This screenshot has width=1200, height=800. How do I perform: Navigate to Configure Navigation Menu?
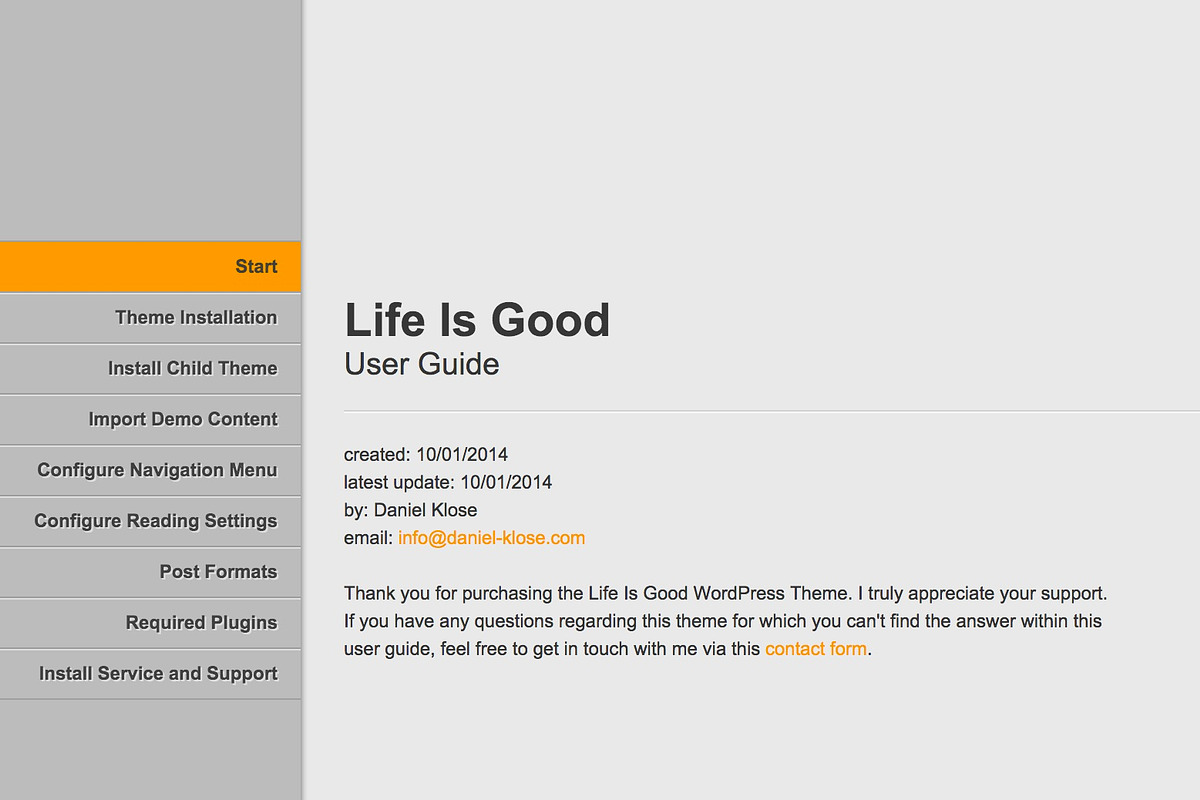tap(150, 471)
